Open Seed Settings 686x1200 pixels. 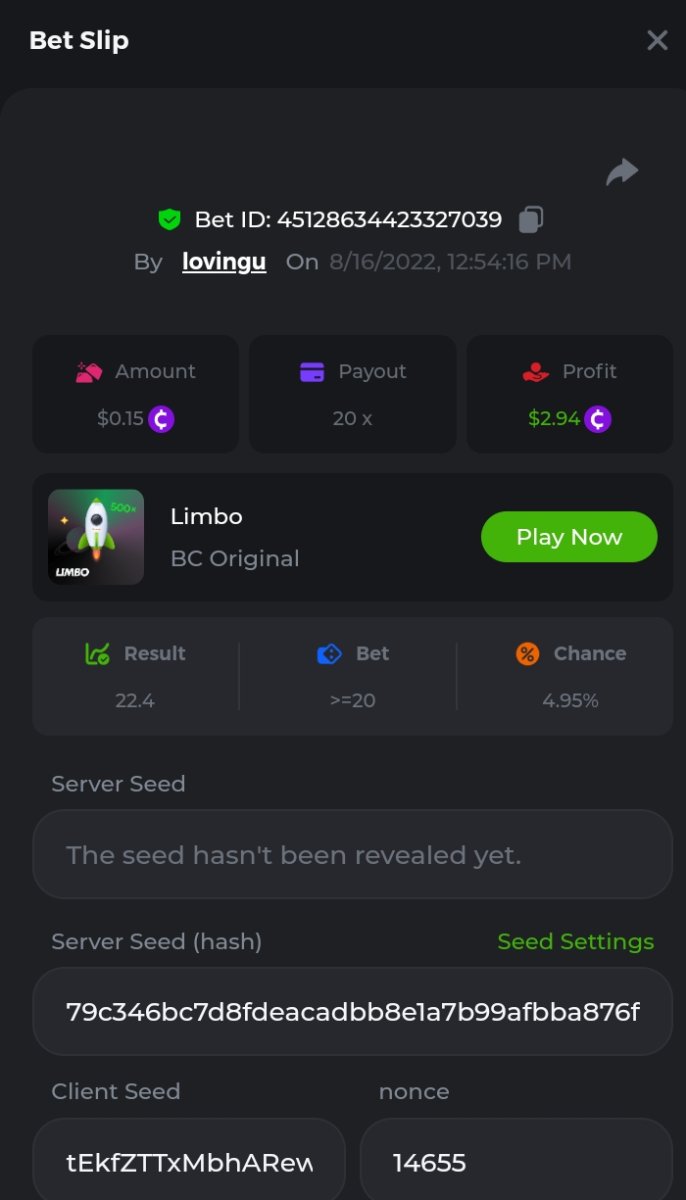(x=575, y=942)
